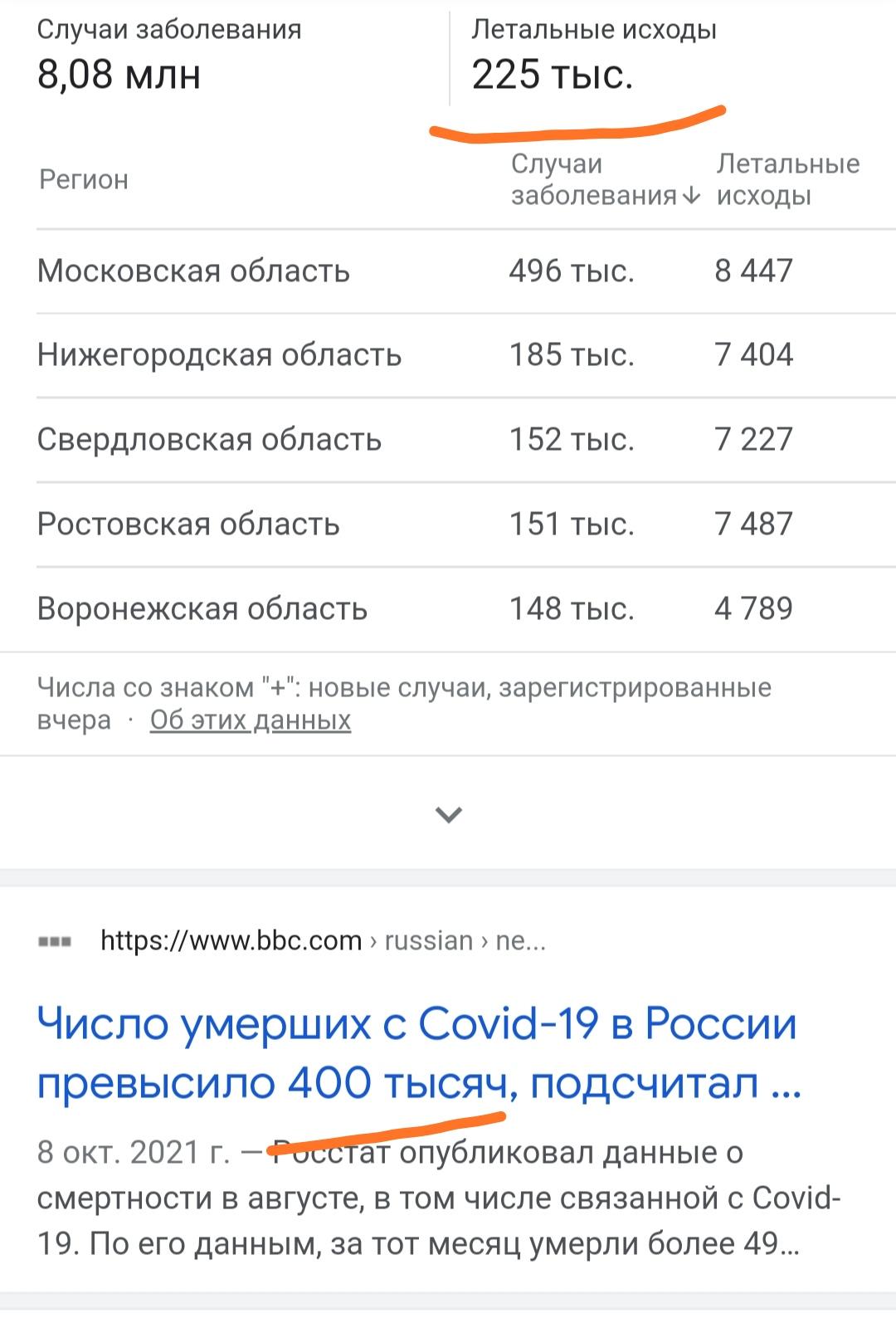896x1318 pixels.
Task: Expand the statistics table with the chevron
Action: (x=449, y=814)
